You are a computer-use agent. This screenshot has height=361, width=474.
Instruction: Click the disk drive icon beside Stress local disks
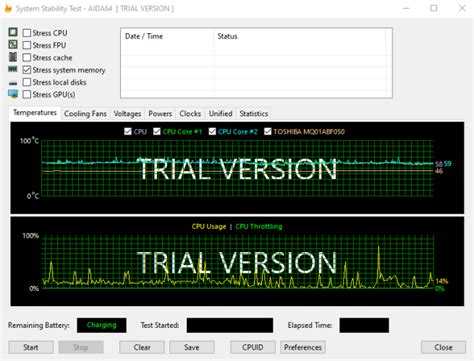[x=13, y=83]
